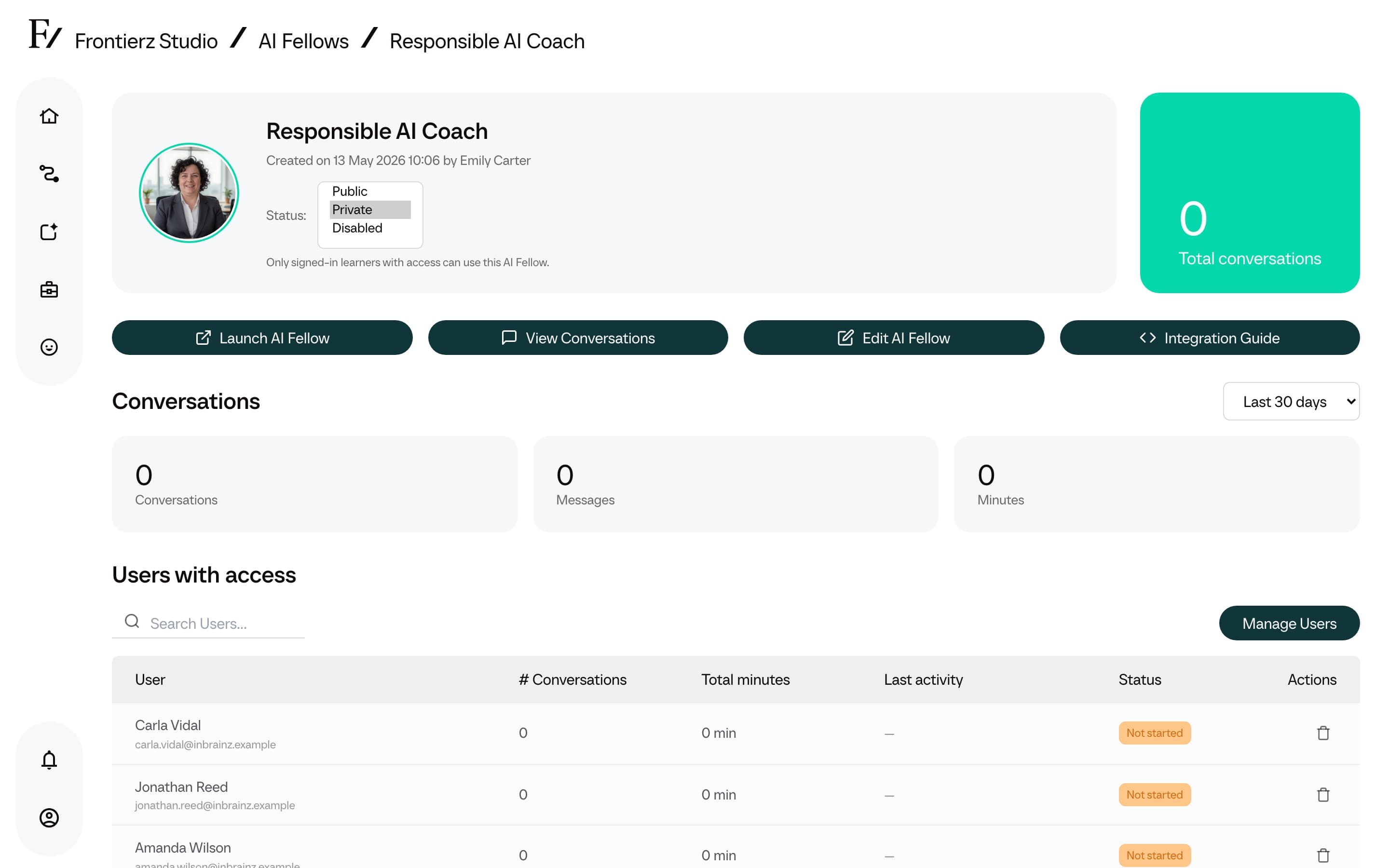Go to Frontierz Studio breadcrumb
Viewport: 1389px width, 868px height.
click(146, 41)
